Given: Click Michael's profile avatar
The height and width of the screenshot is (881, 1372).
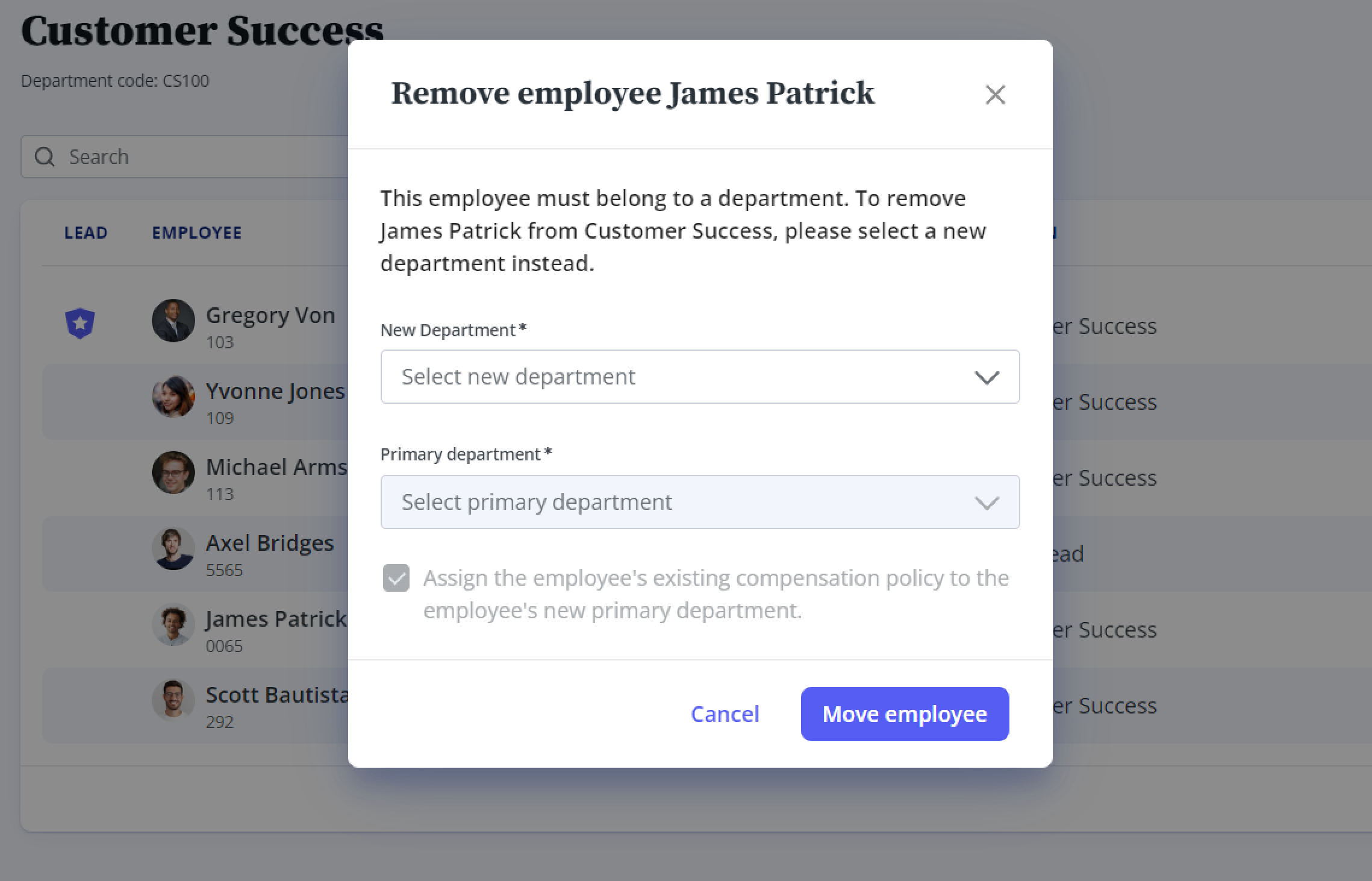Looking at the screenshot, I should tap(173, 472).
